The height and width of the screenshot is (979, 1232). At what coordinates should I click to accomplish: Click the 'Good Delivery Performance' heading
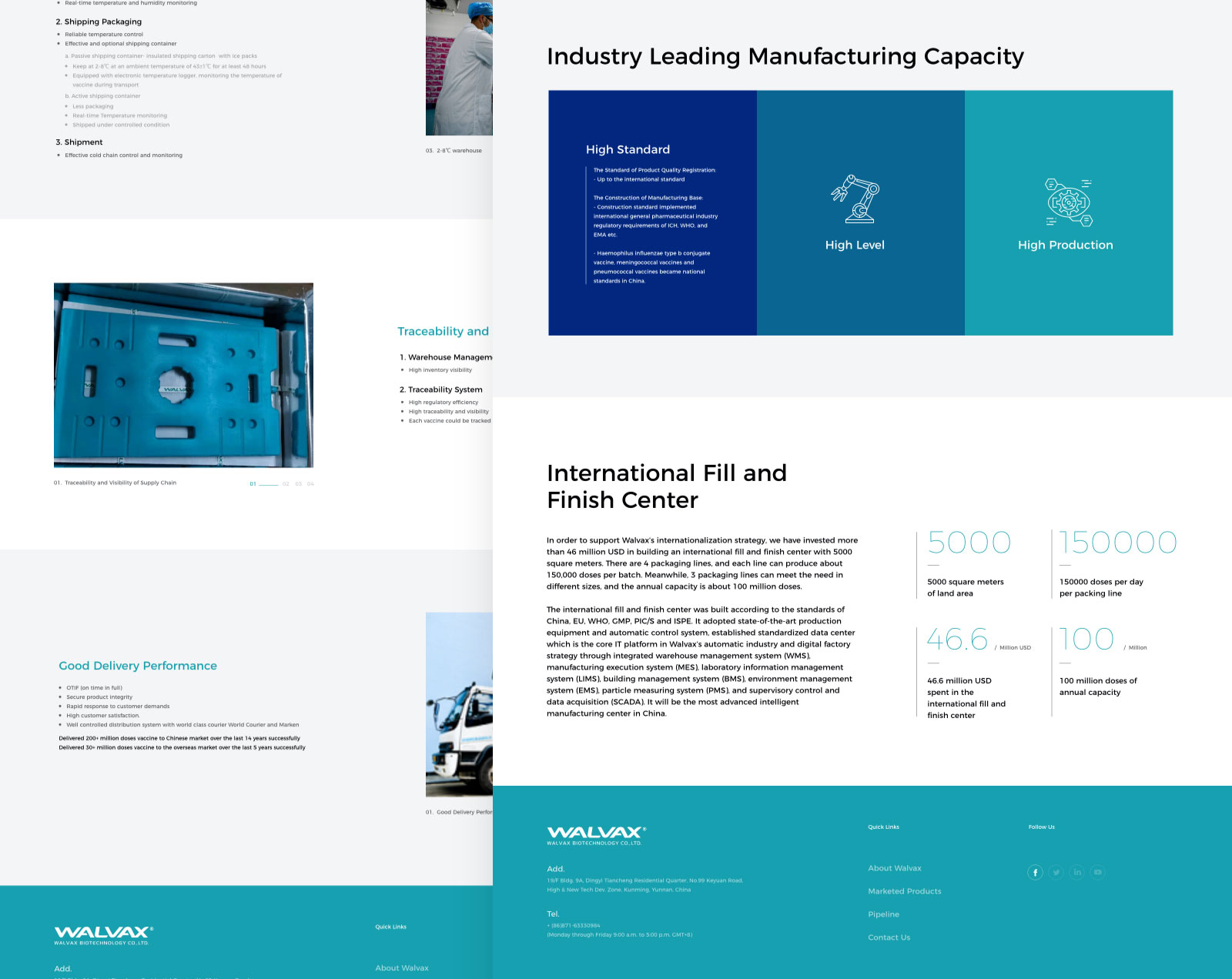pyautogui.click(x=138, y=666)
